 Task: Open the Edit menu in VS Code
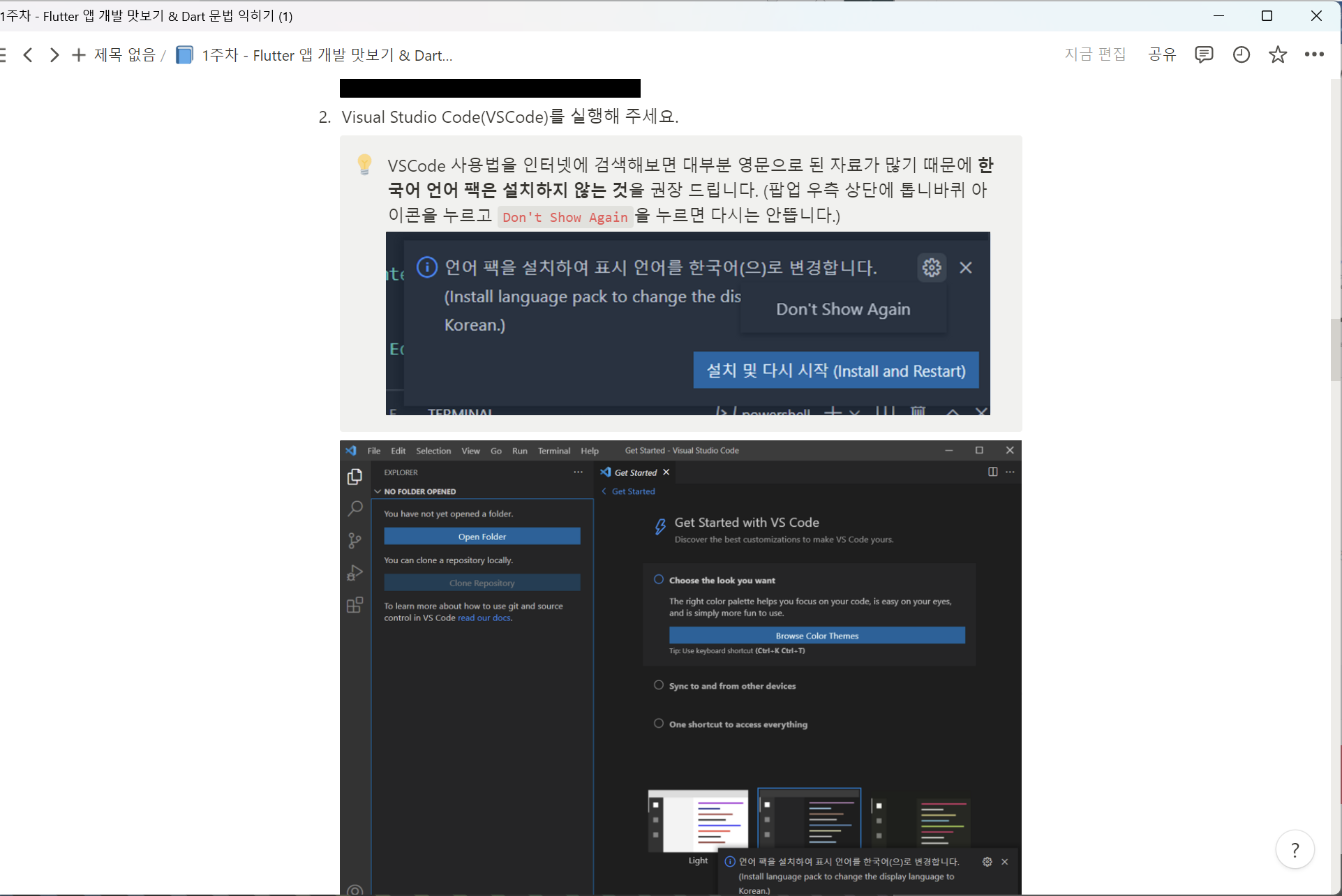[398, 451]
